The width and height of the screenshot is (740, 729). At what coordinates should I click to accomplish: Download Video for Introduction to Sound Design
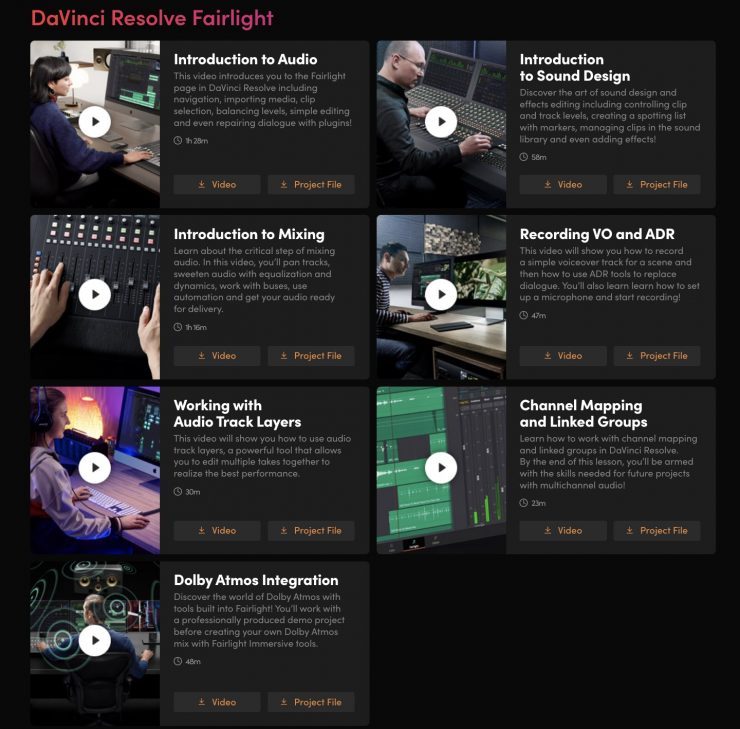click(x=563, y=184)
